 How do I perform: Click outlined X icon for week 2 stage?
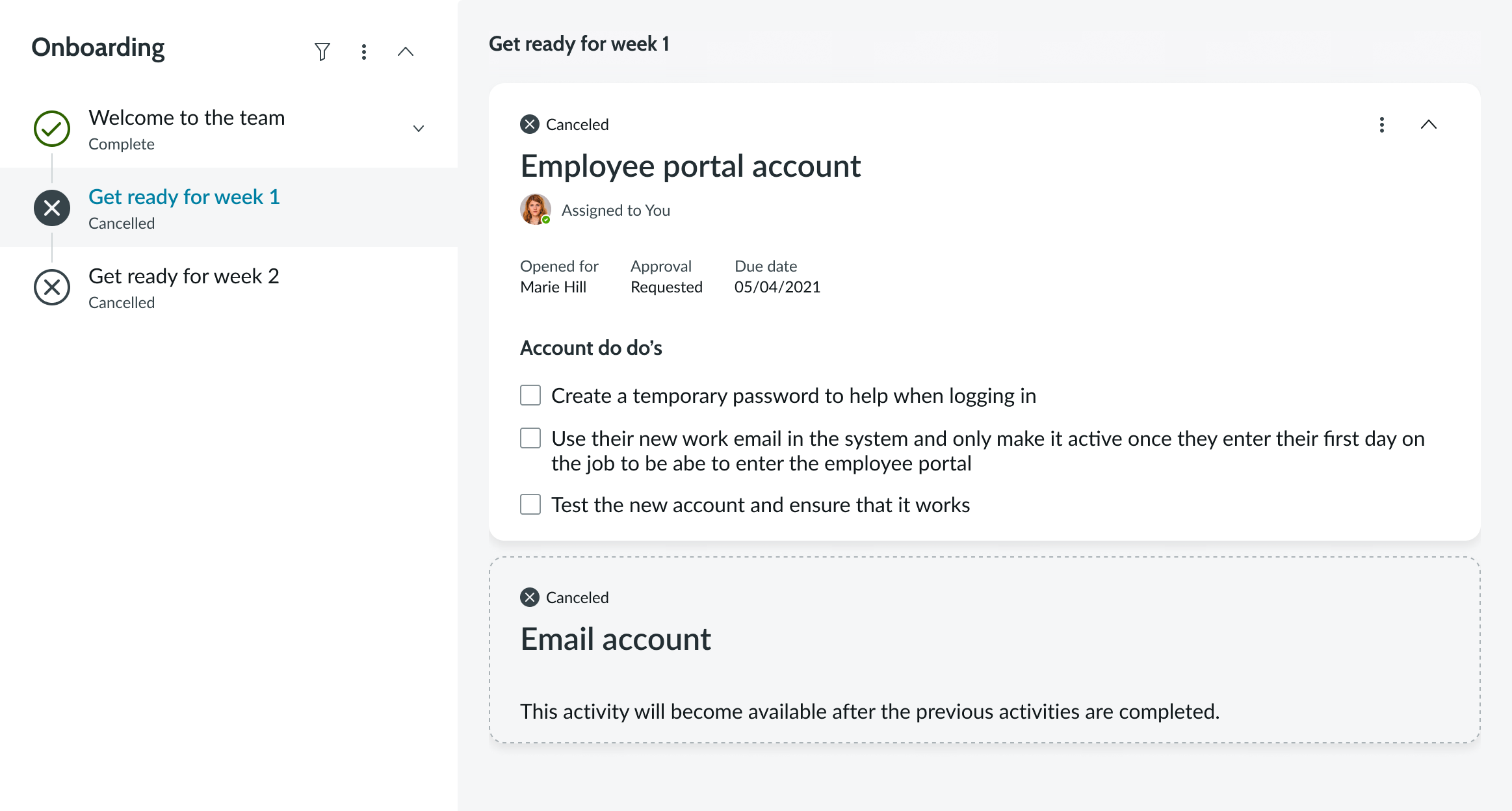pos(52,287)
